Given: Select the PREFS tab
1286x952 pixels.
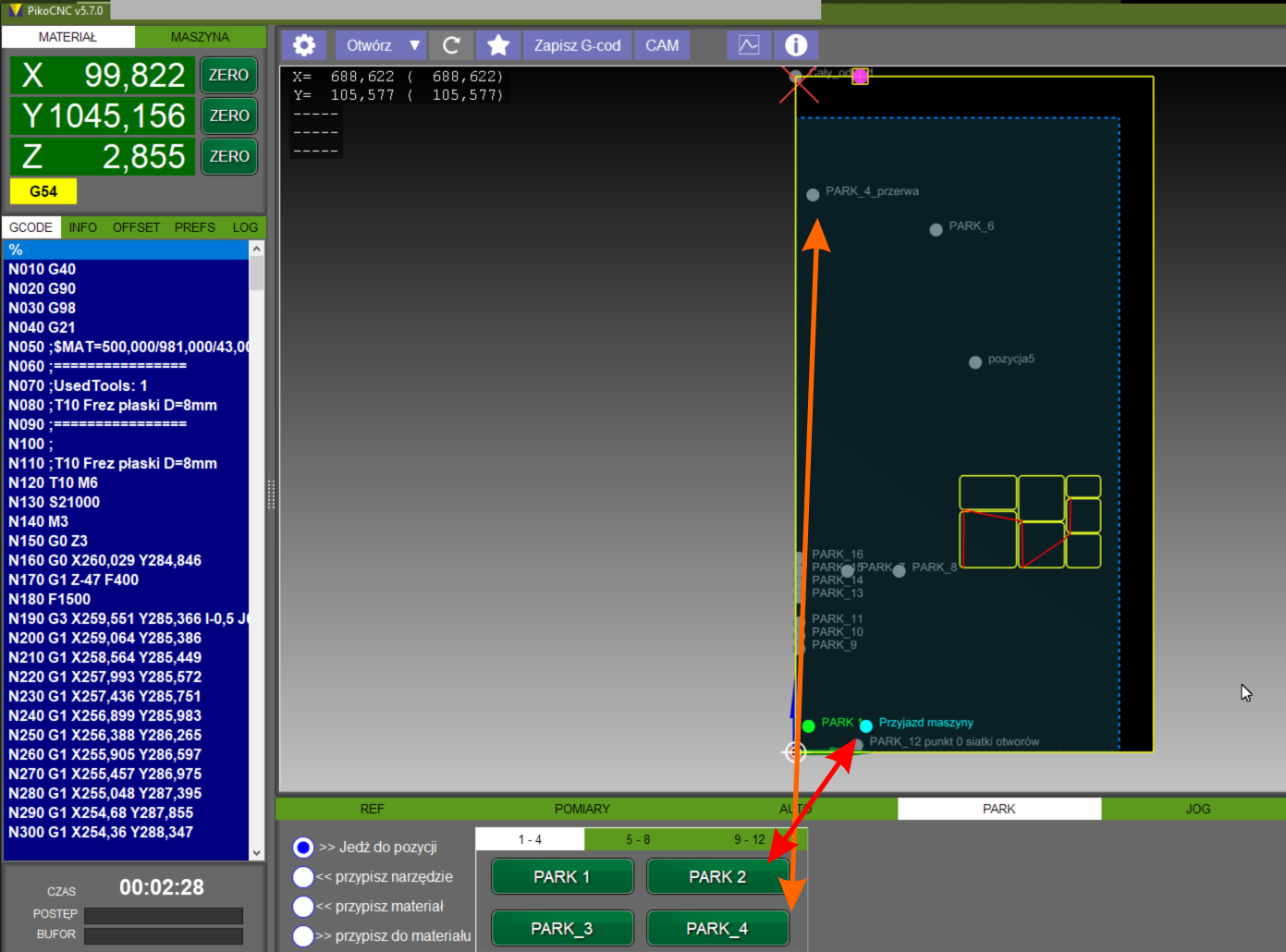Looking at the screenshot, I should pyautogui.click(x=195, y=227).
